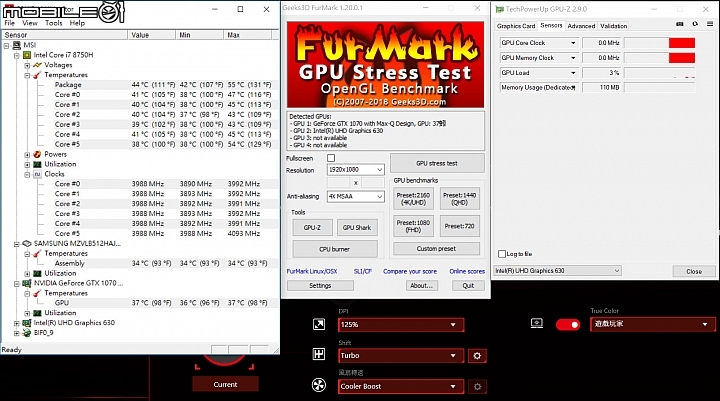Collapse the Clocks node
The width and height of the screenshot is (720, 401).
27,175
